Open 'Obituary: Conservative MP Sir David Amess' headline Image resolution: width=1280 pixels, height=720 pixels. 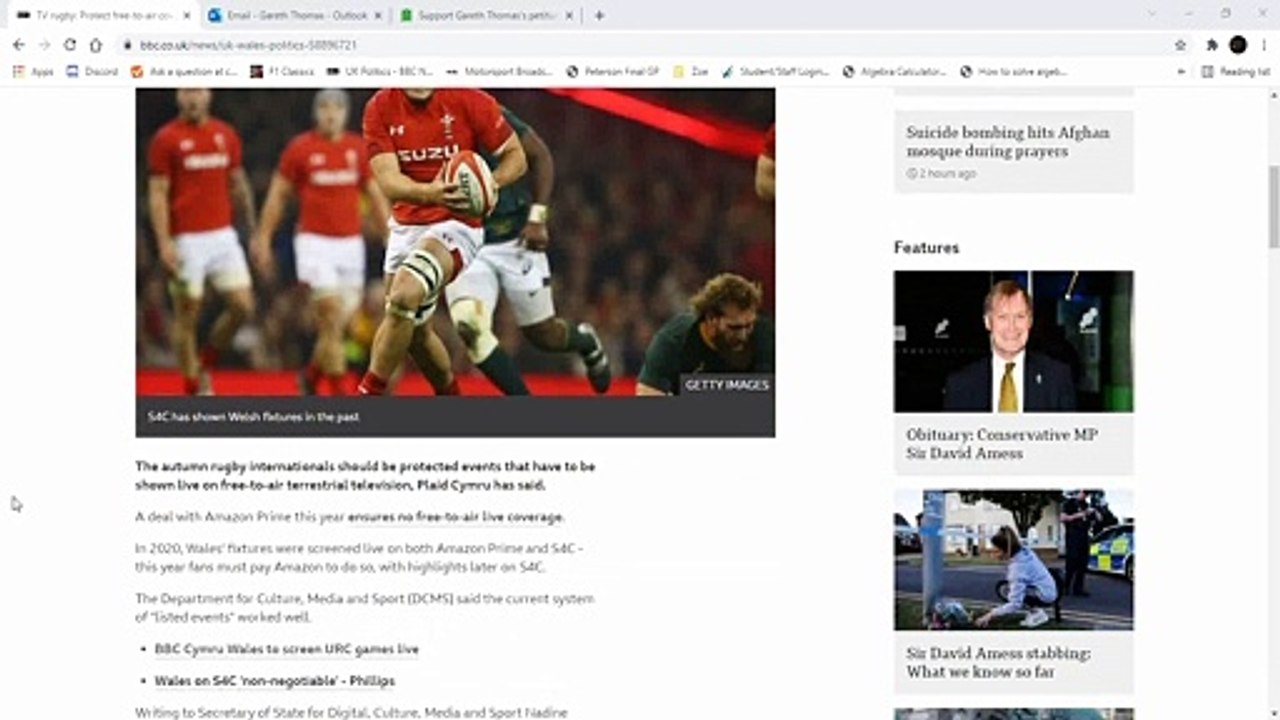(x=1001, y=444)
